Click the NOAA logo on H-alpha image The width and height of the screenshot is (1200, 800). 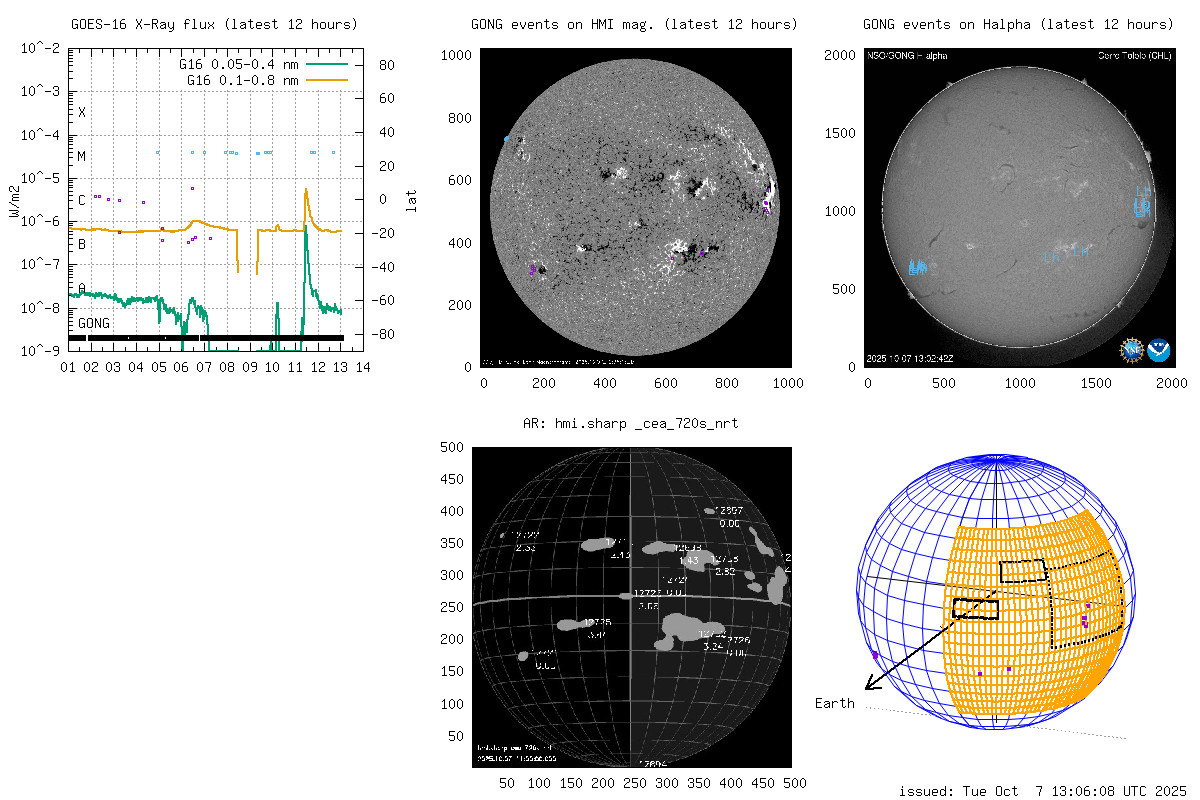coord(1158,350)
